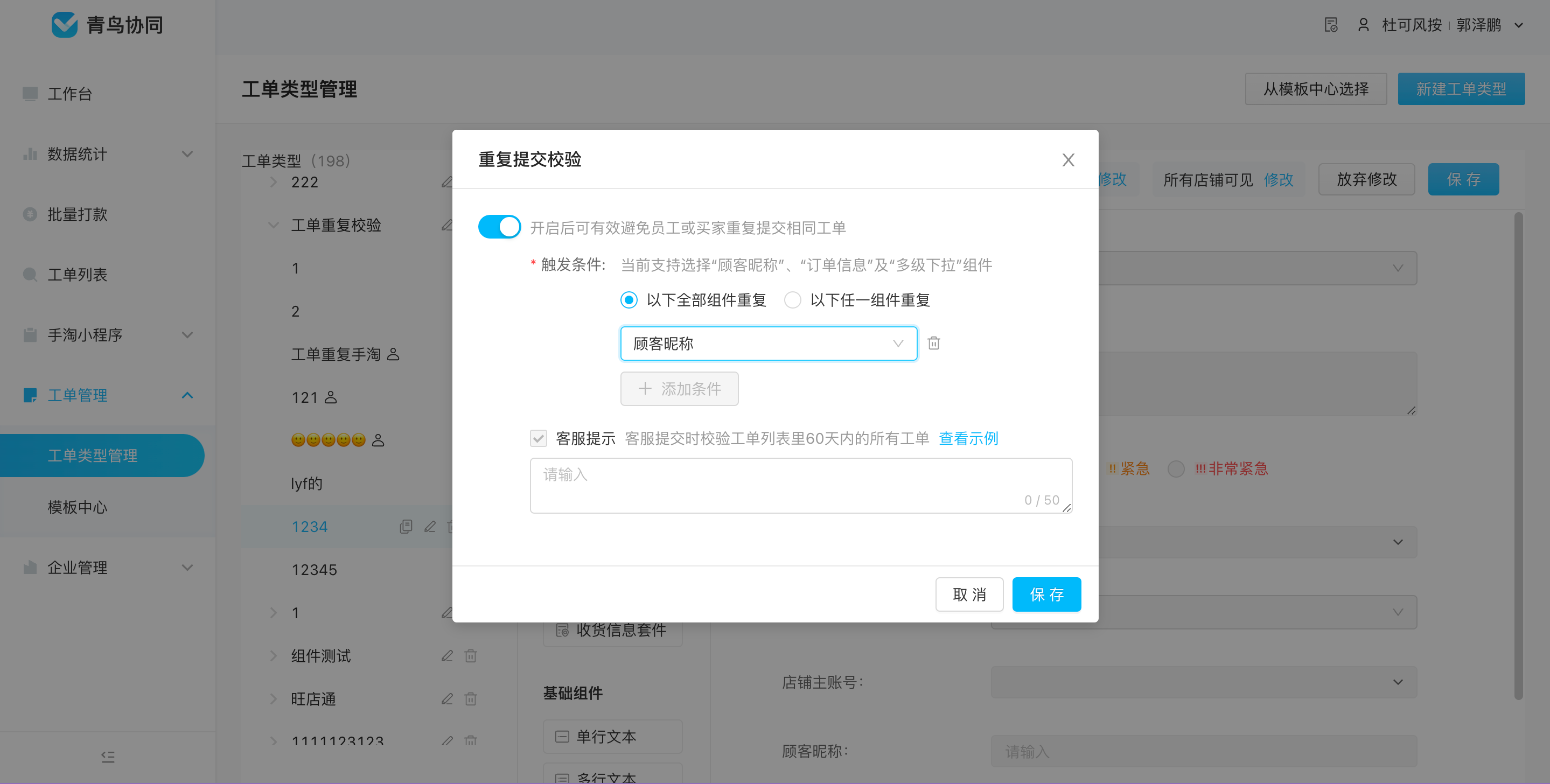Screen dimensions: 1550x784
Task: Edit the 旺店通 work order type
Action: click(447, 698)
